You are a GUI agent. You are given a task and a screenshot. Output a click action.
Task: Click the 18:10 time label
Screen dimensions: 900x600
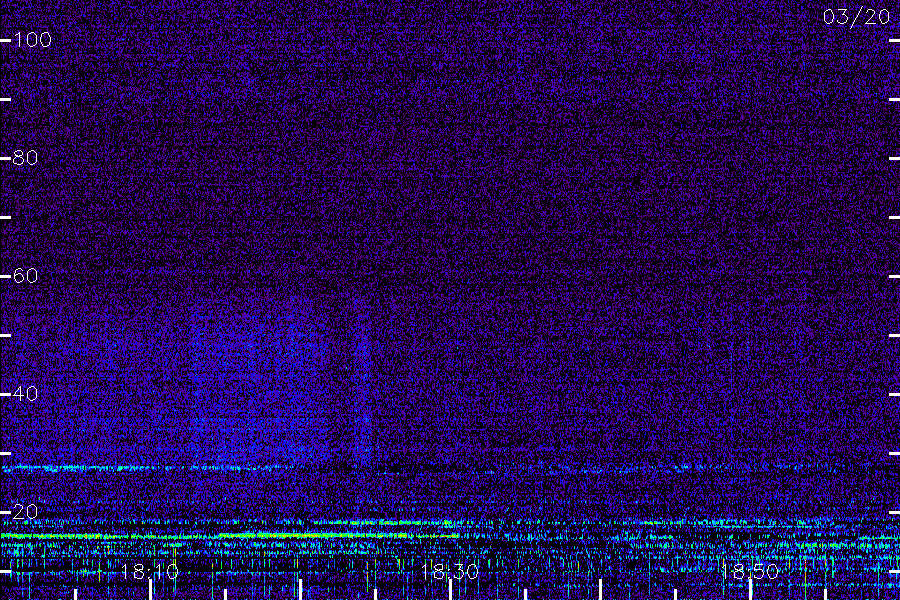(x=150, y=572)
